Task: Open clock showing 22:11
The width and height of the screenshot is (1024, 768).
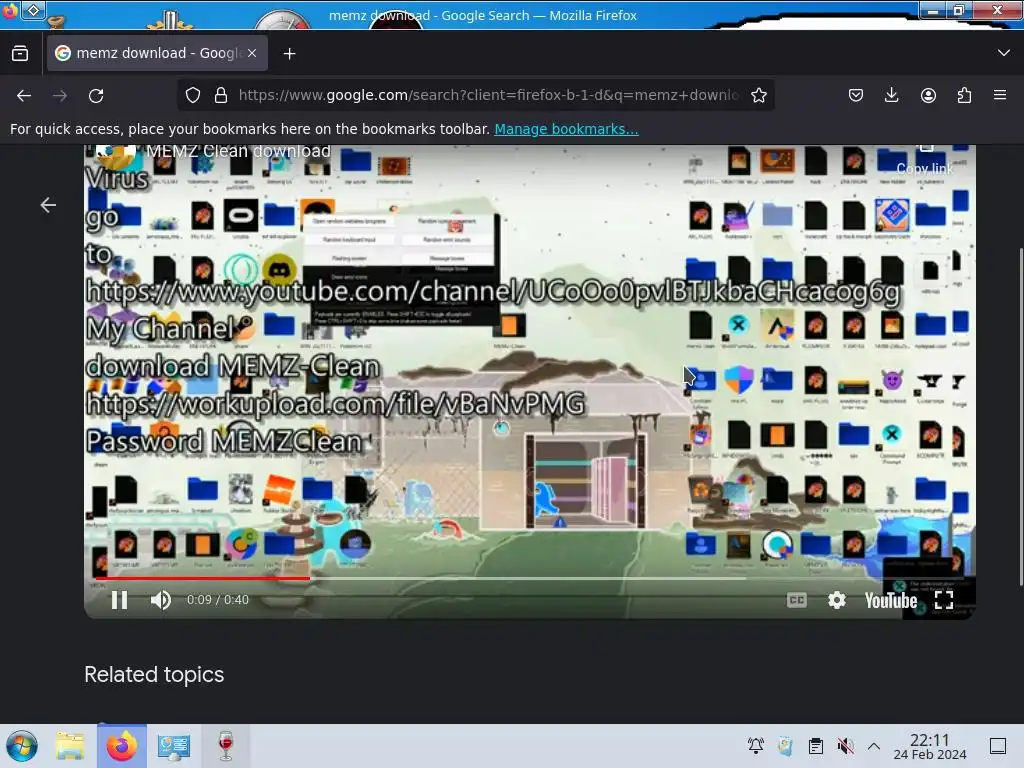Action: [930, 746]
